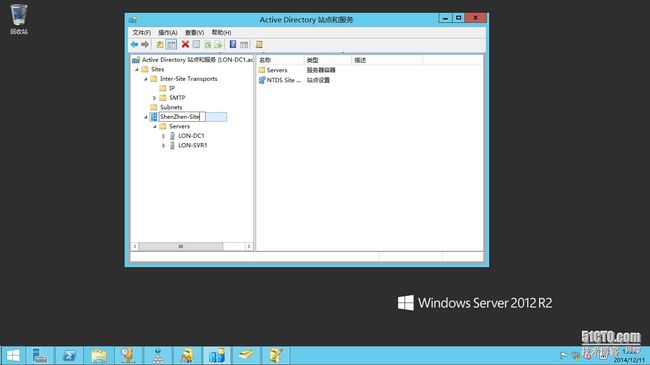
Task: Click the tree pane scroll right arrow
Action: (249, 246)
